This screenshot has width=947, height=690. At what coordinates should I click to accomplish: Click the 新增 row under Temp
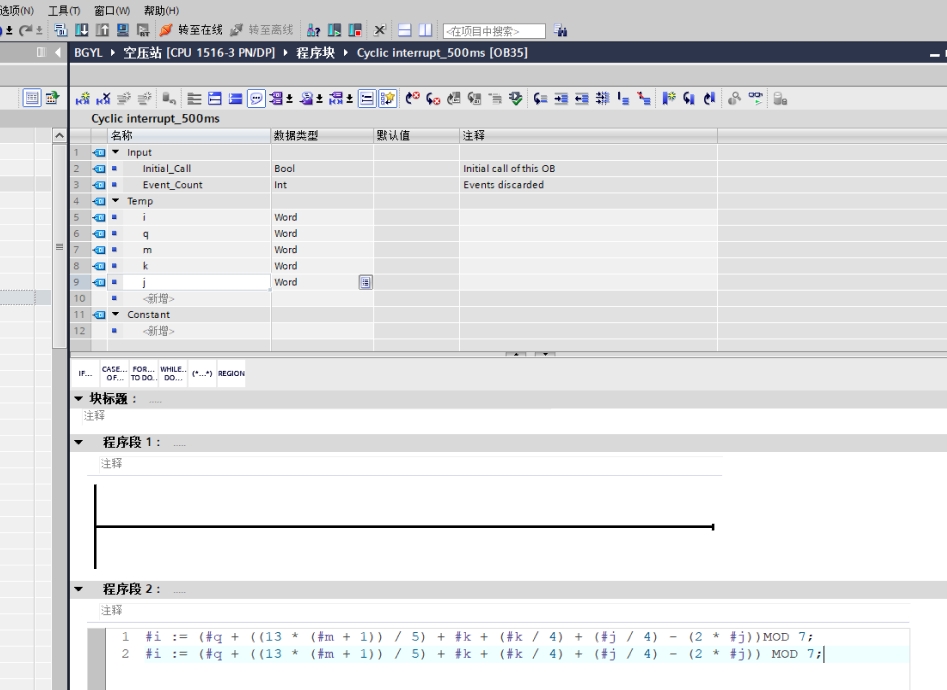click(158, 298)
